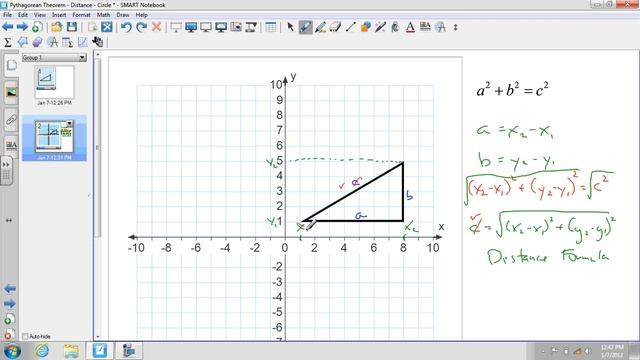Go to previous page using toolbar back arrow
The image size is (640, 360).
coord(8,27)
